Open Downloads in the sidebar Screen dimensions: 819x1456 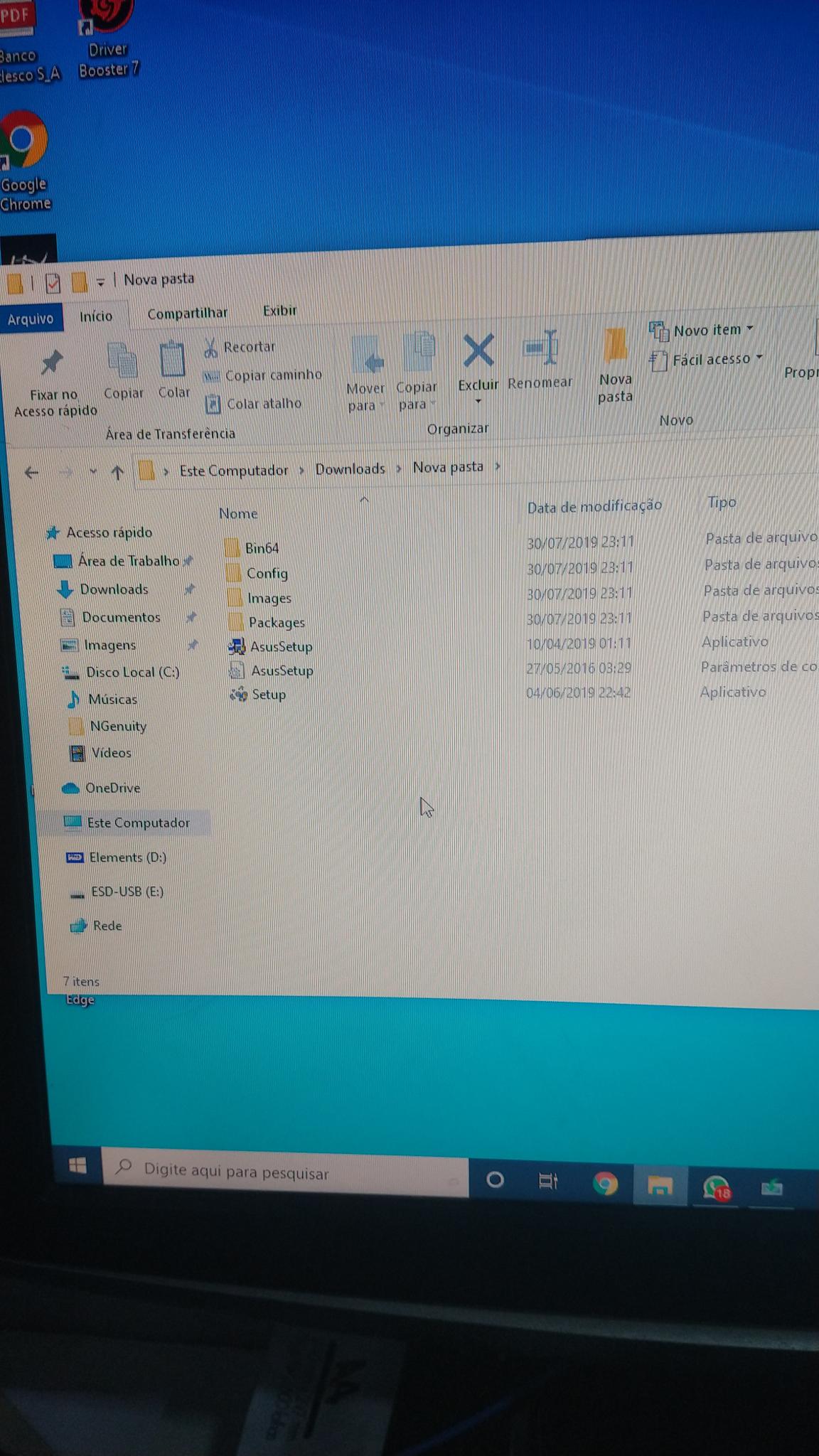103,589
